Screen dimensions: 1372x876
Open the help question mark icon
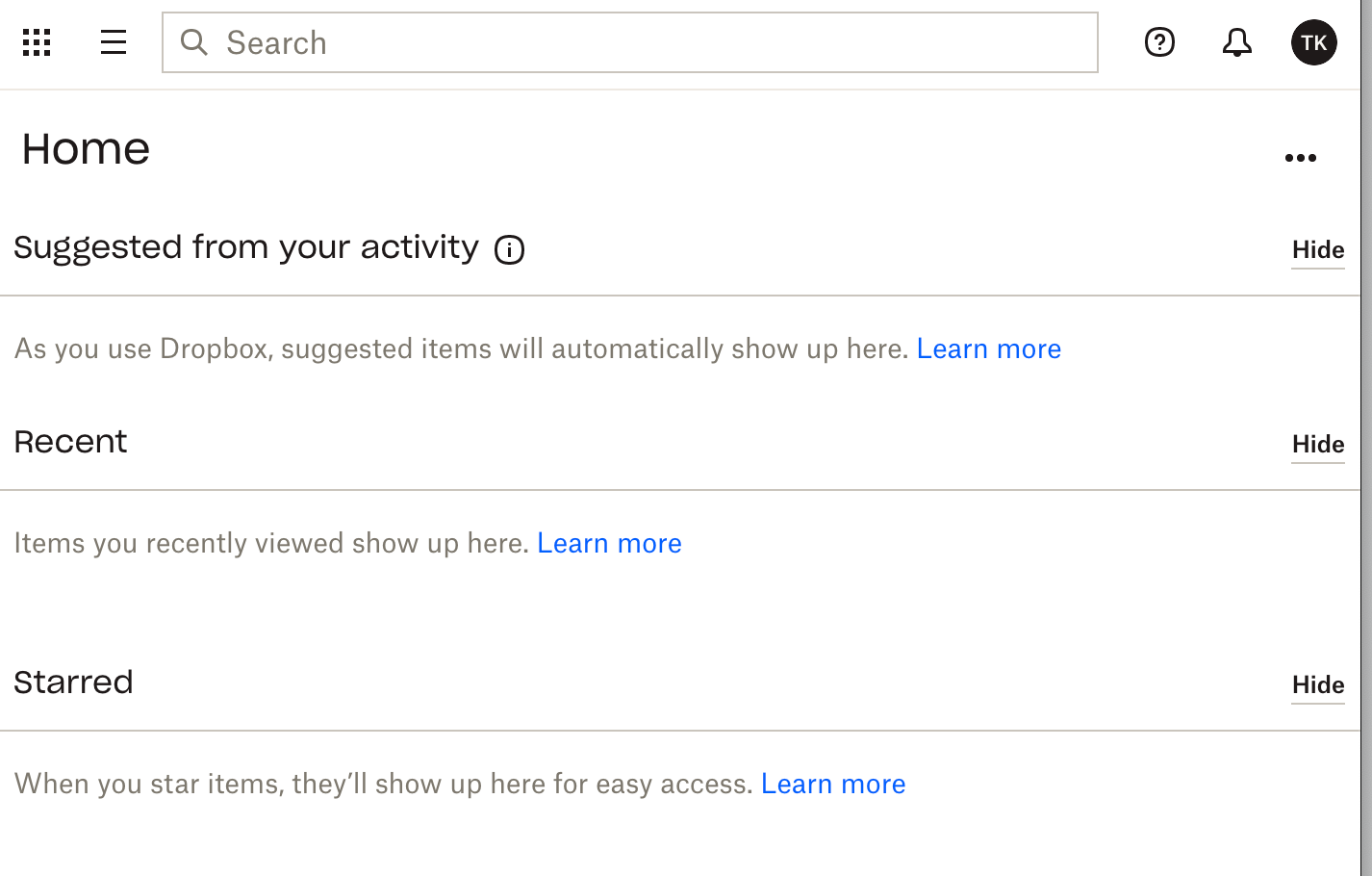coord(1159,42)
